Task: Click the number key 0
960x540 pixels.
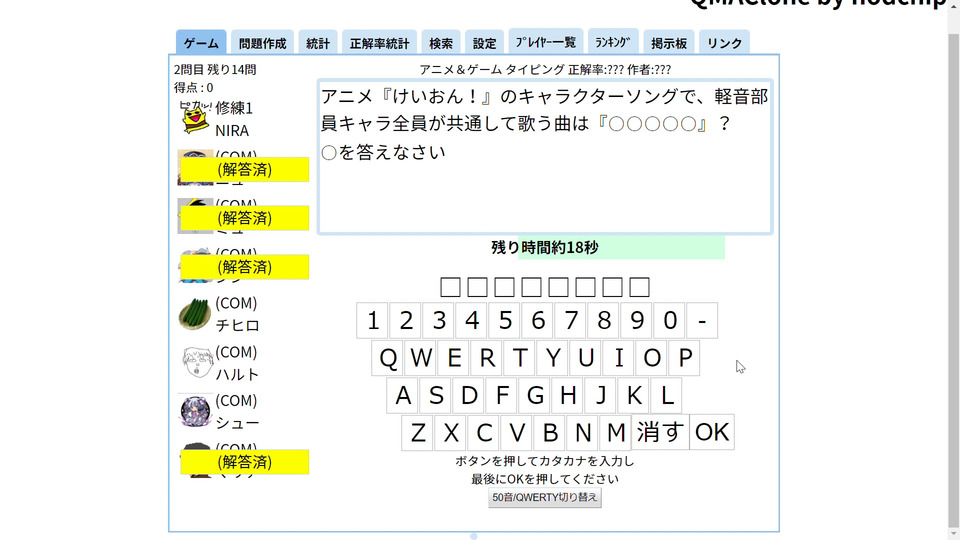Action: pyautogui.click(x=670, y=320)
